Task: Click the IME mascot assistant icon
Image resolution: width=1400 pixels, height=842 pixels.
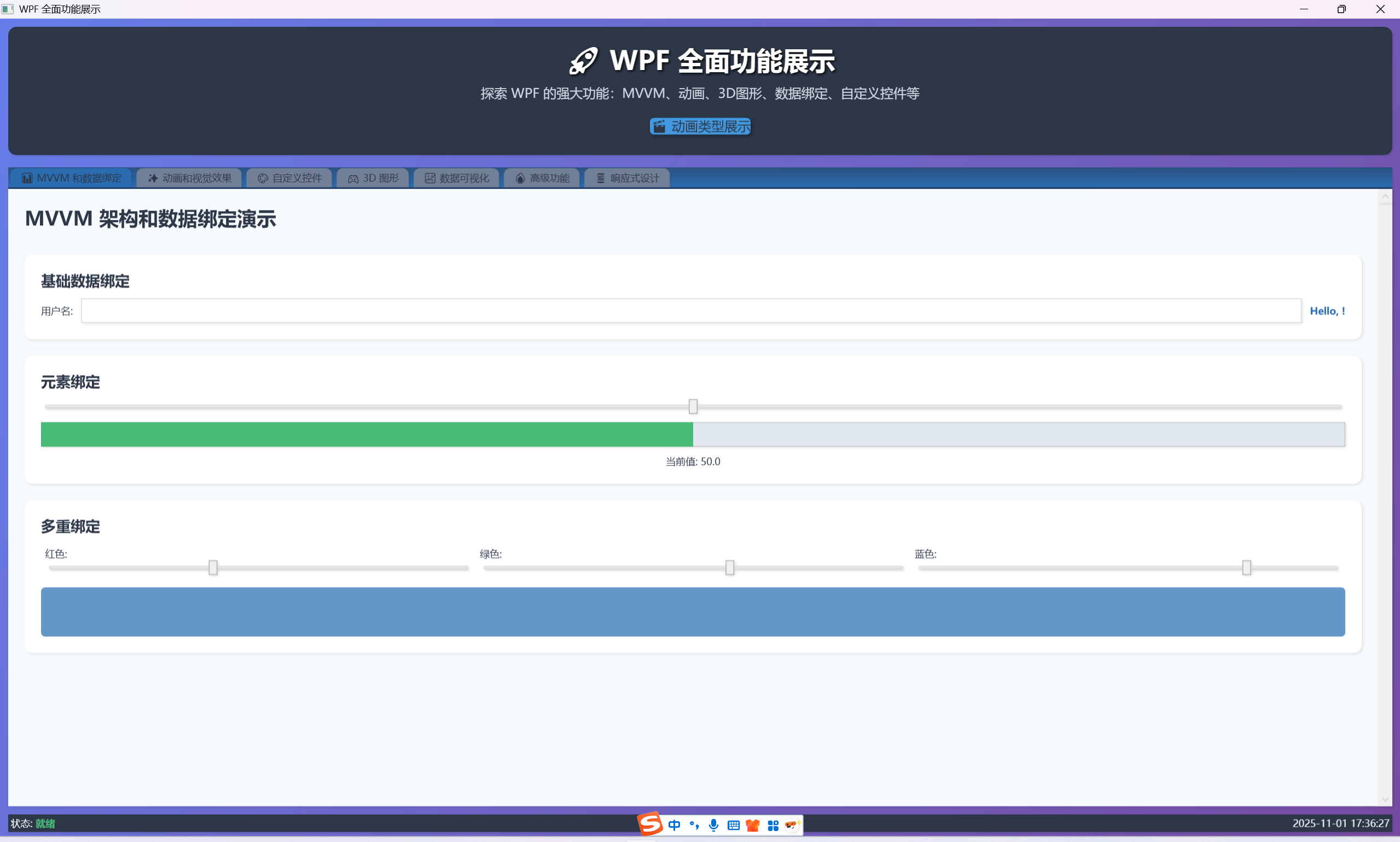Action: pos(792,824)
